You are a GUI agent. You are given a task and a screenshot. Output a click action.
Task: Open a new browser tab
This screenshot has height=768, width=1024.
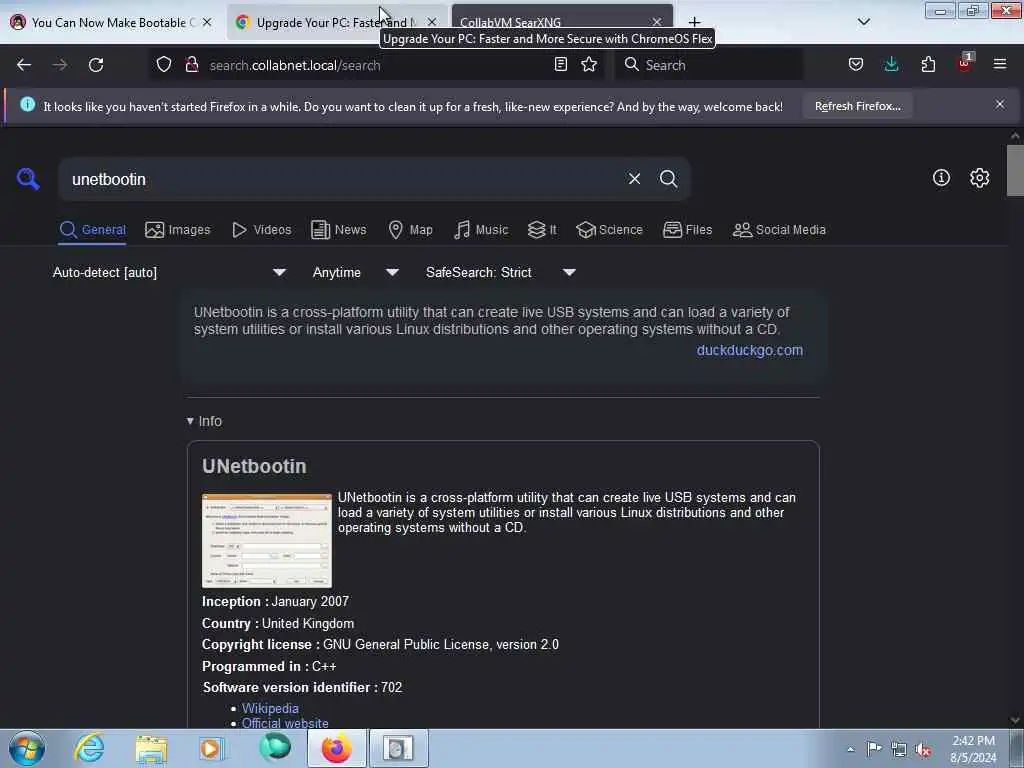(694, 22)
